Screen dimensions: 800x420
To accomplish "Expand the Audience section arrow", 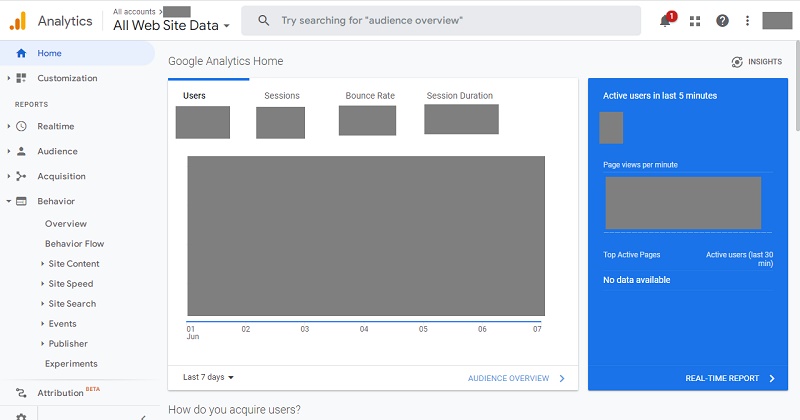I will coord(8,151).
